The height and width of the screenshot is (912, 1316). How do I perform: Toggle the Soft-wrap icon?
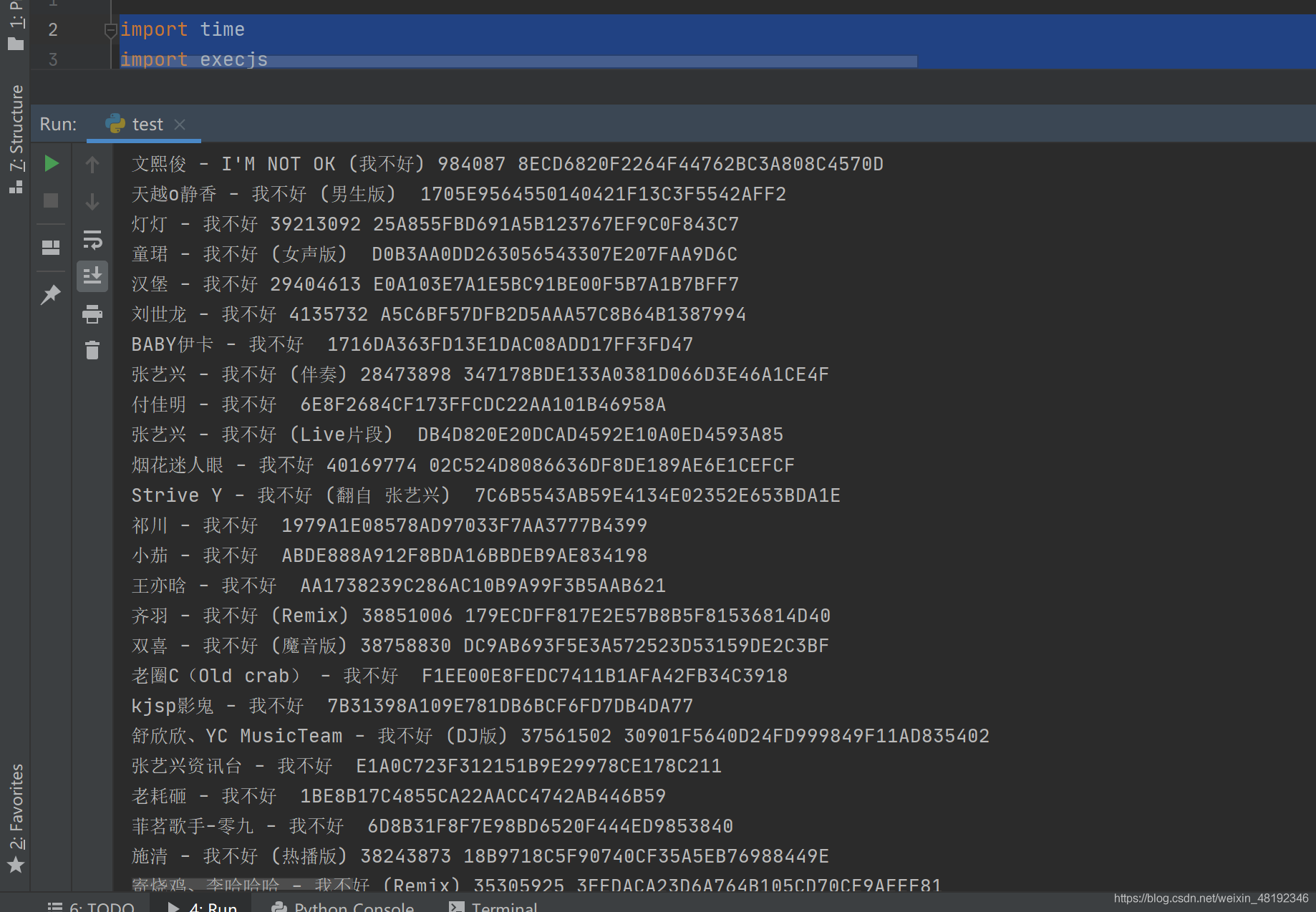tap(92, 239)
